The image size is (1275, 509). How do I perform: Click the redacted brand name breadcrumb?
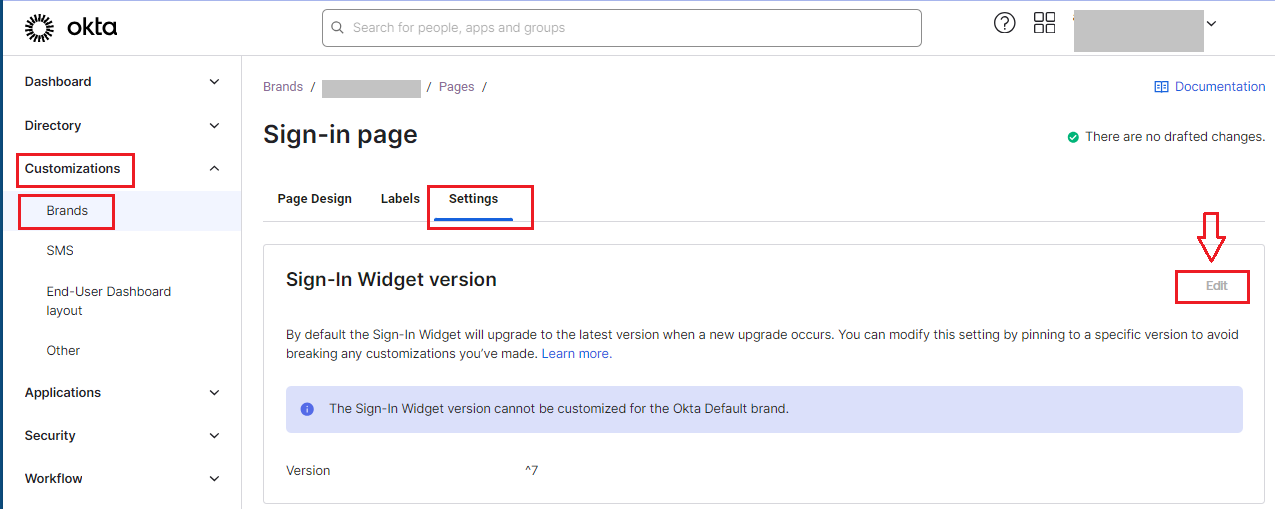371,88
